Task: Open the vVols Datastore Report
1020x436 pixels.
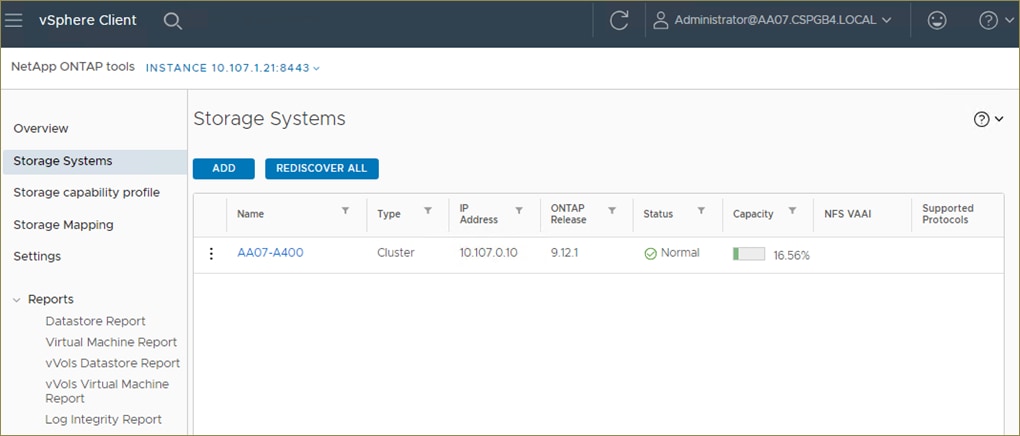Action: click(113, 362)
